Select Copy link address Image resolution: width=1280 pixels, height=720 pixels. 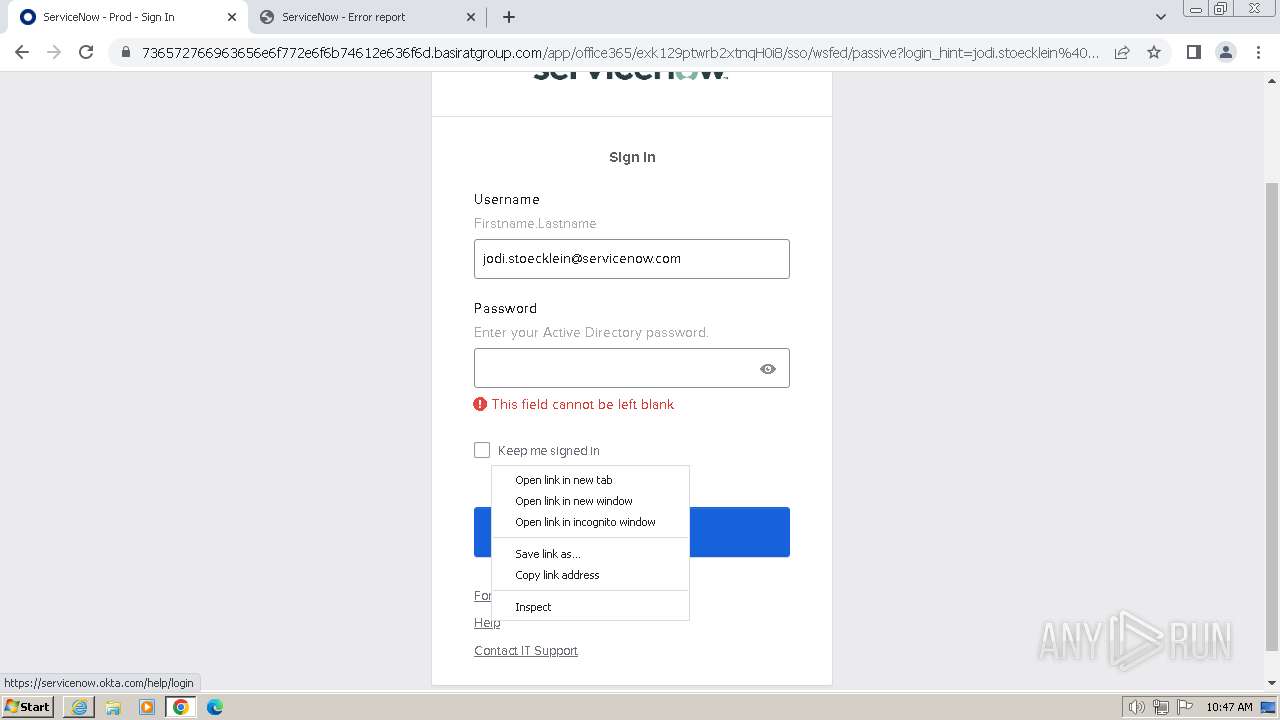(590, 575)
